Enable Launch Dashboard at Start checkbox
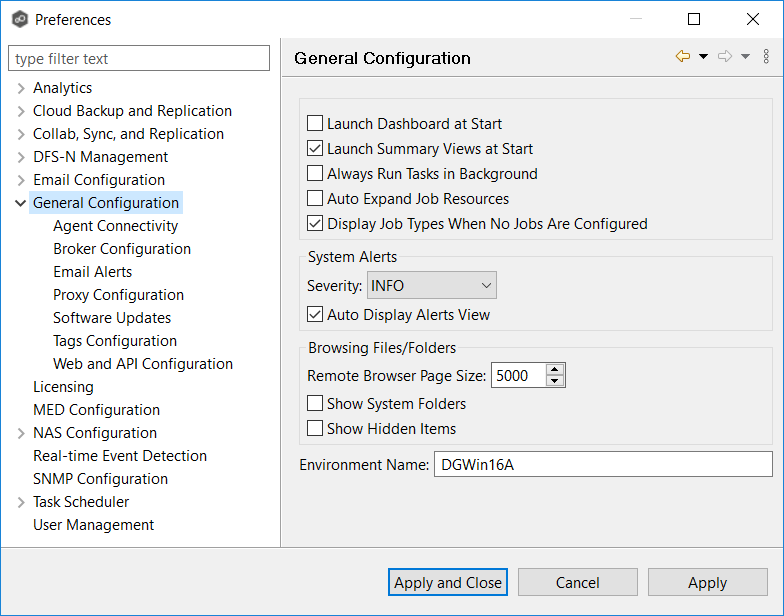 click(315, 124)
